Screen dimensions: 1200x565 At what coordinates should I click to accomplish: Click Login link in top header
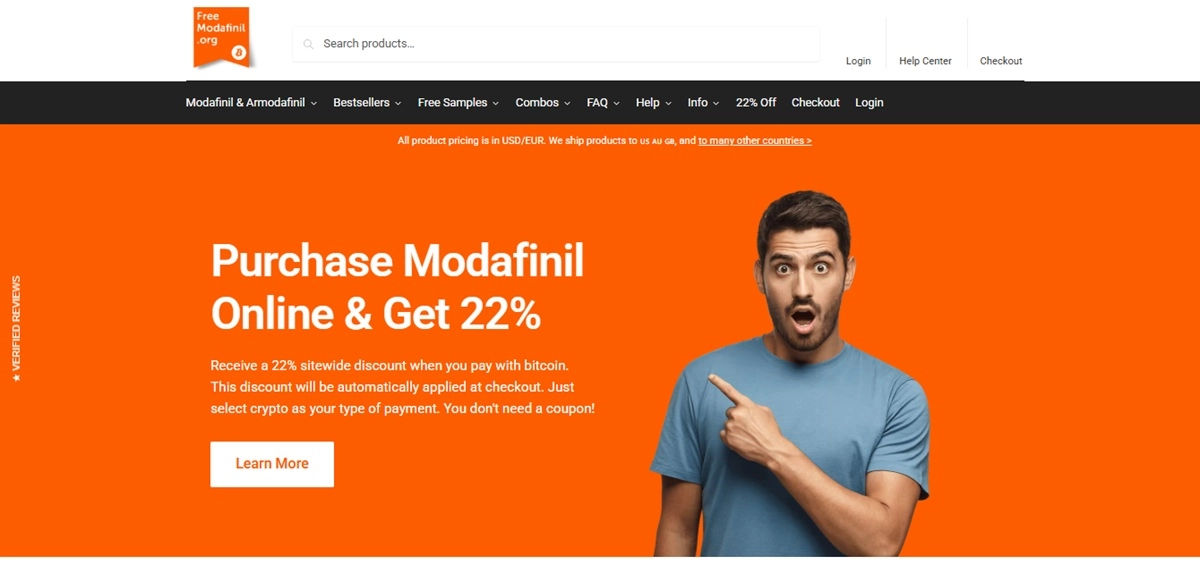[858, 61]
